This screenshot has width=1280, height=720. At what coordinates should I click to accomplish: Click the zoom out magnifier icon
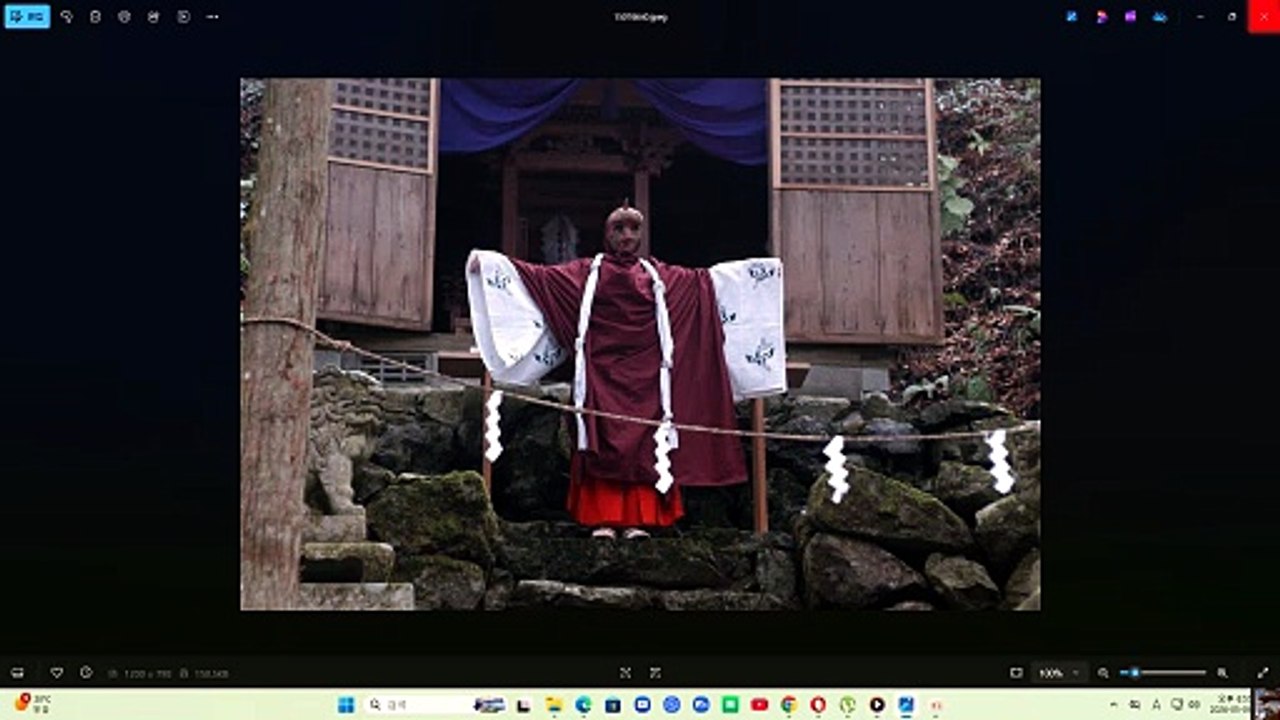1103,673
